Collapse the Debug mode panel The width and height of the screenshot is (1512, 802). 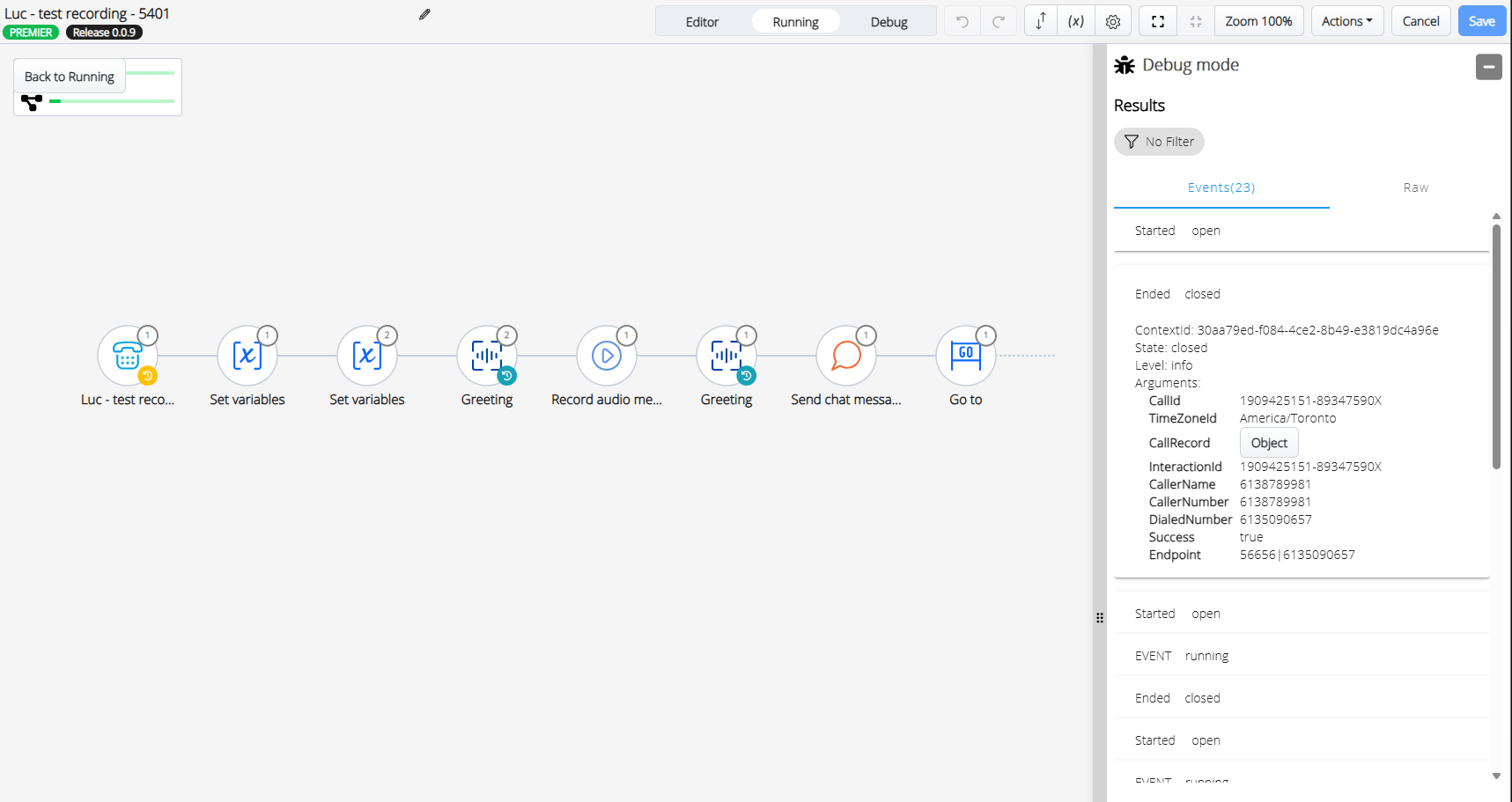coord(1488,66)
